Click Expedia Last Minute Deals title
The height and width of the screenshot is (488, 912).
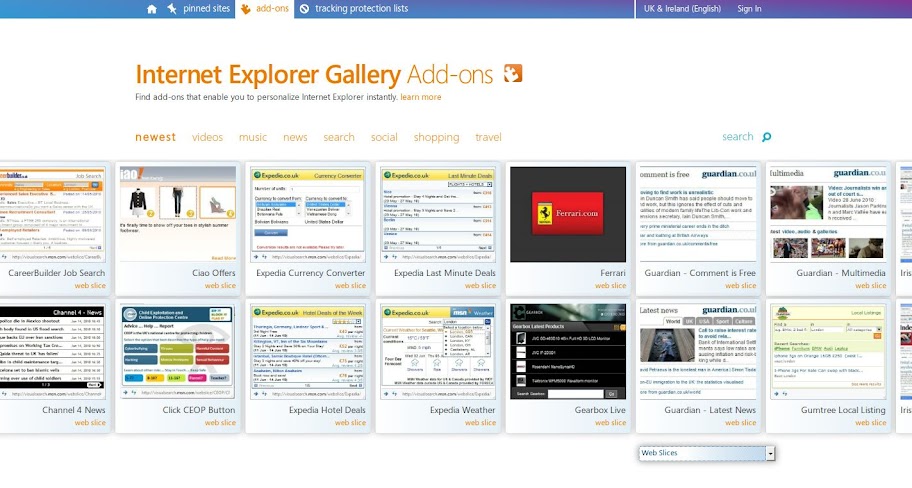click(445, 273)
